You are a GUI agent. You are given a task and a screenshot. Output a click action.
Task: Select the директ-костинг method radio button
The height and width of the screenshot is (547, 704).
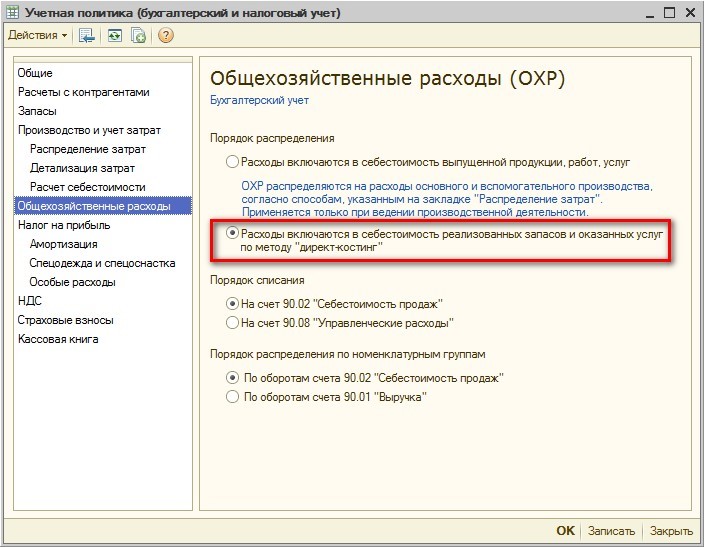tap(232, 233)
